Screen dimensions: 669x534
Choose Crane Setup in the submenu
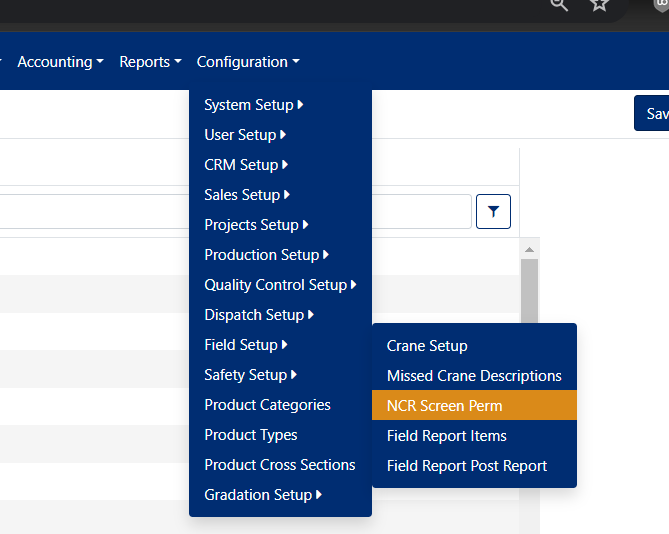coord(474,346)
